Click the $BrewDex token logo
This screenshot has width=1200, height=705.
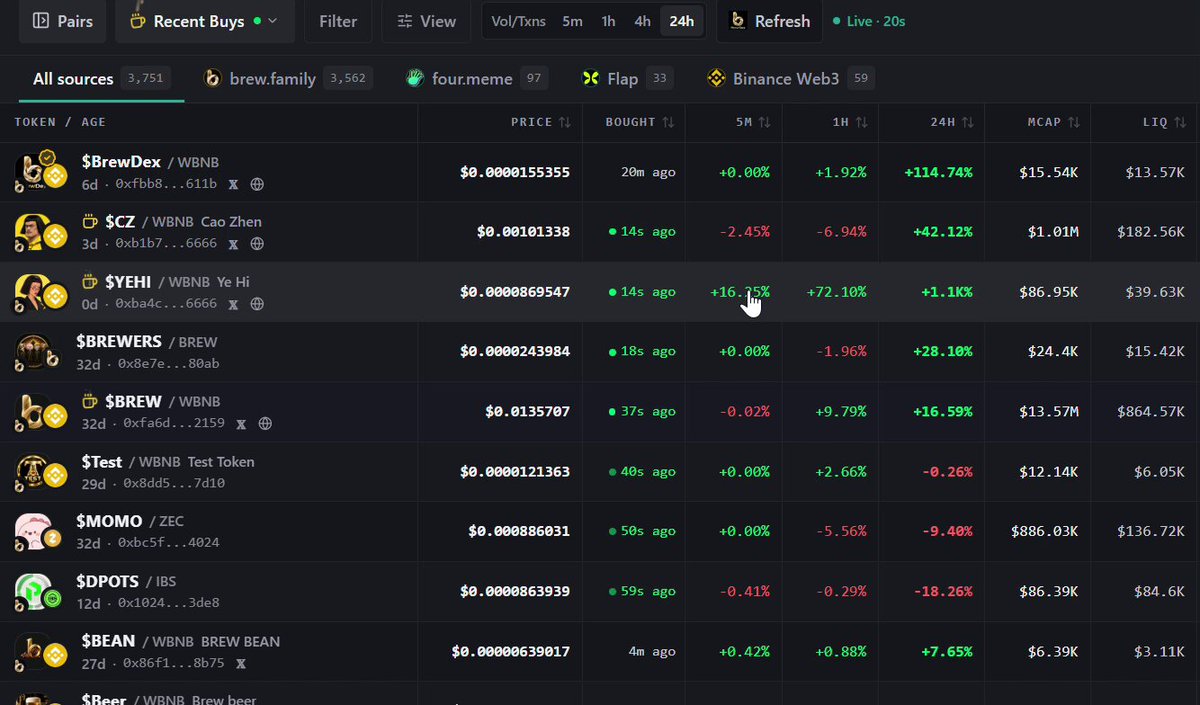[x=40, y=172]
